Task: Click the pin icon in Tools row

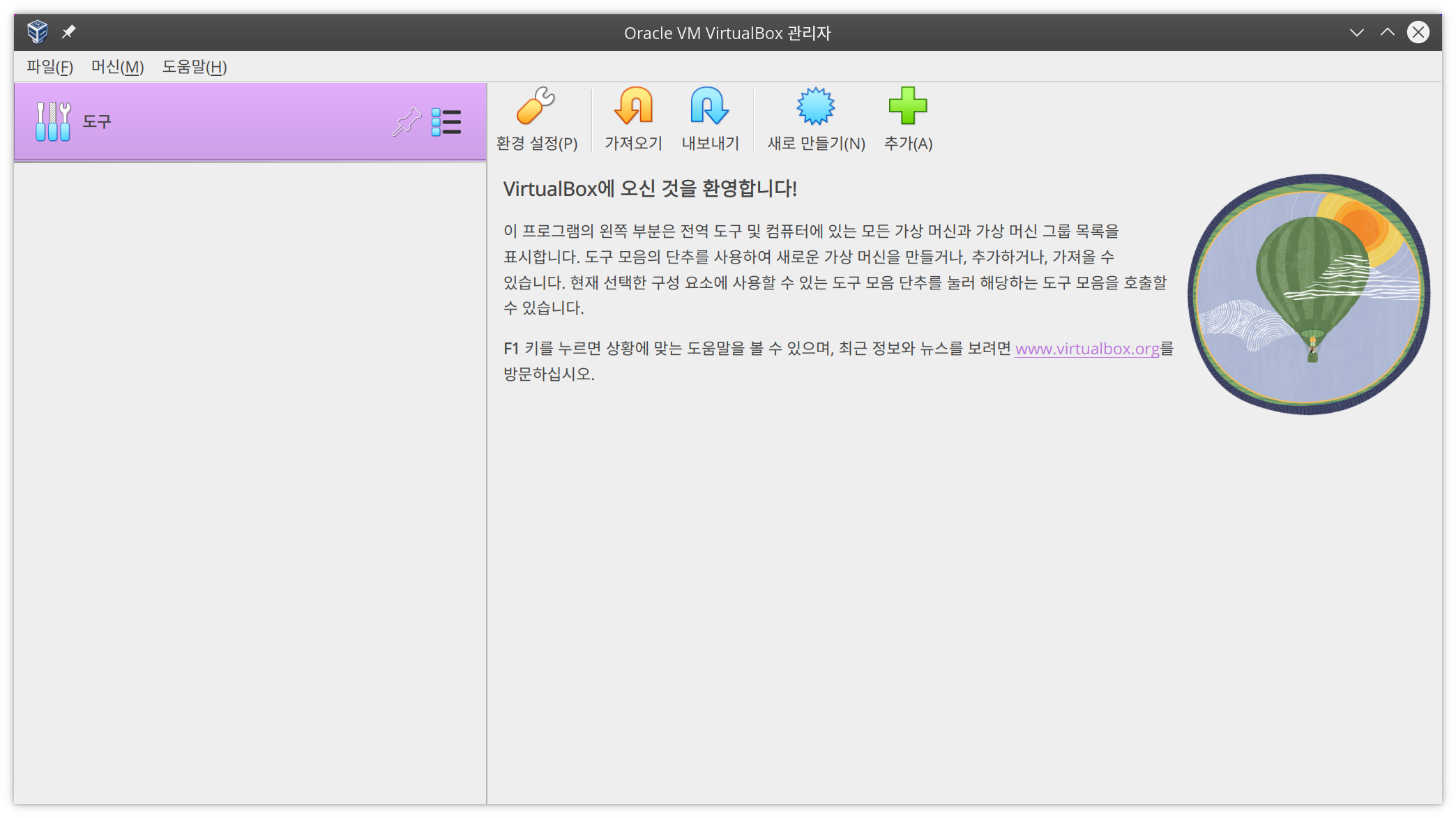Action: coord(407,122)
